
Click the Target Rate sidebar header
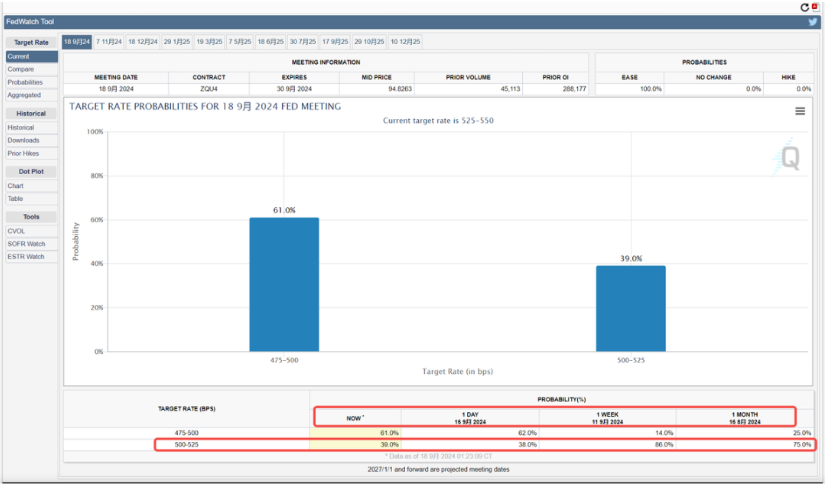coord(31,42)
